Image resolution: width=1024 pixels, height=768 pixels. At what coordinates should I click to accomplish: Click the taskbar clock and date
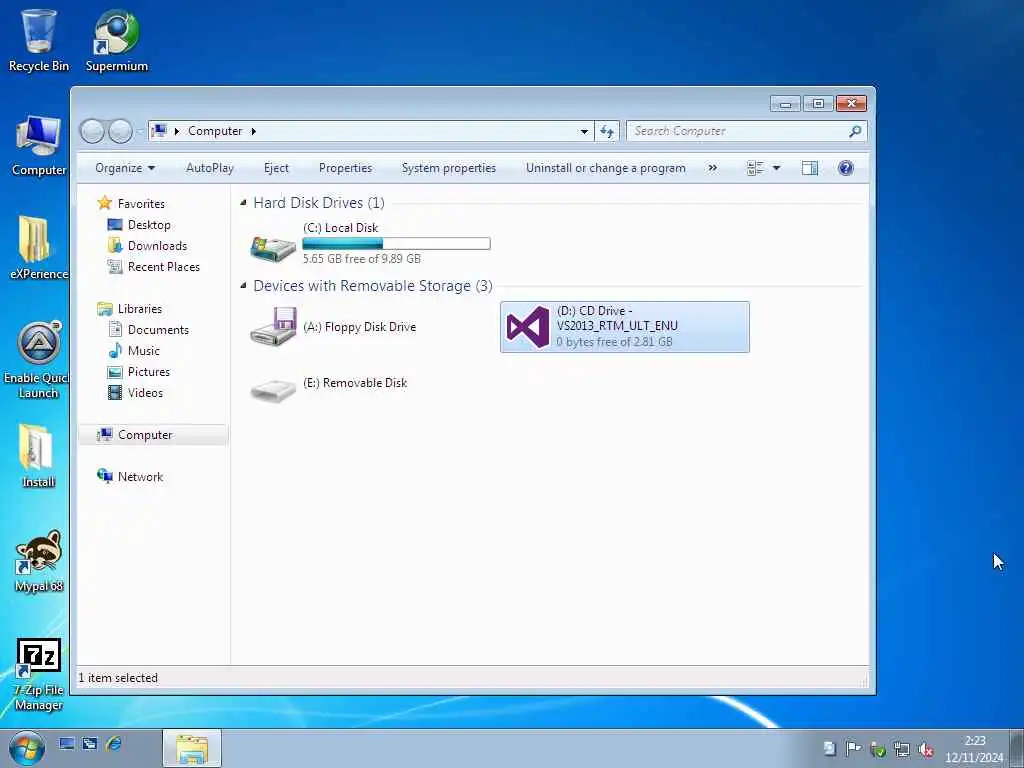(x=974, y=749)
